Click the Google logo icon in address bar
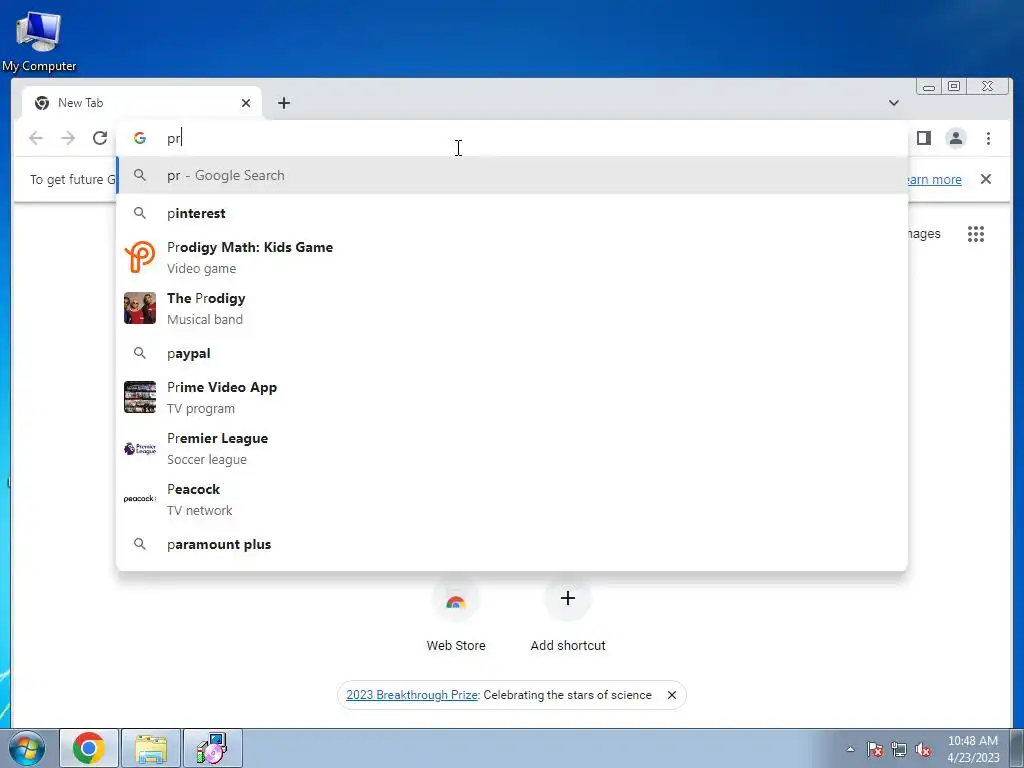 pyautogui.click(x=139, y=138)
